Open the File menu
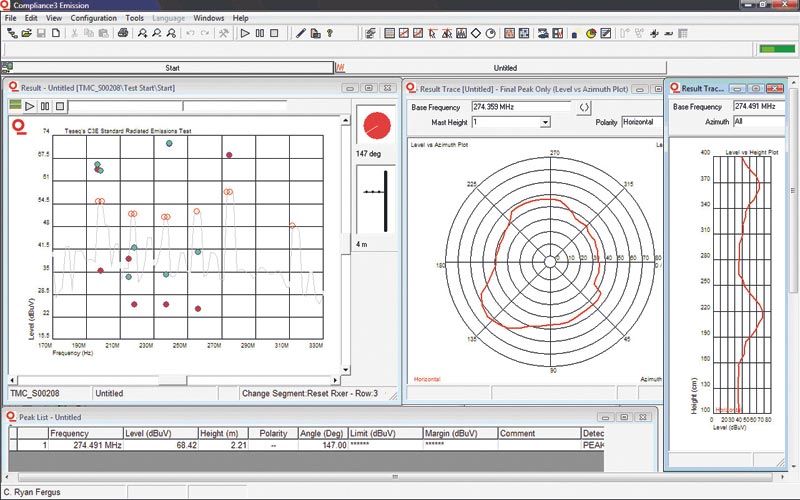800x500 pixels. pyautogui.click(x=10, y=18)
